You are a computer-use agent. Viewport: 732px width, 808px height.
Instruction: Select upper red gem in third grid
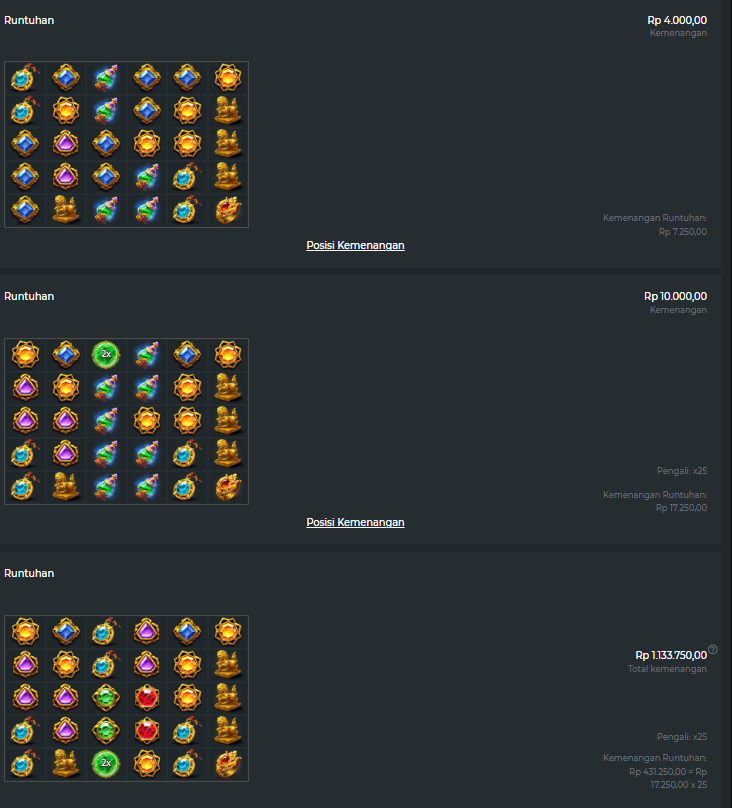147,697
